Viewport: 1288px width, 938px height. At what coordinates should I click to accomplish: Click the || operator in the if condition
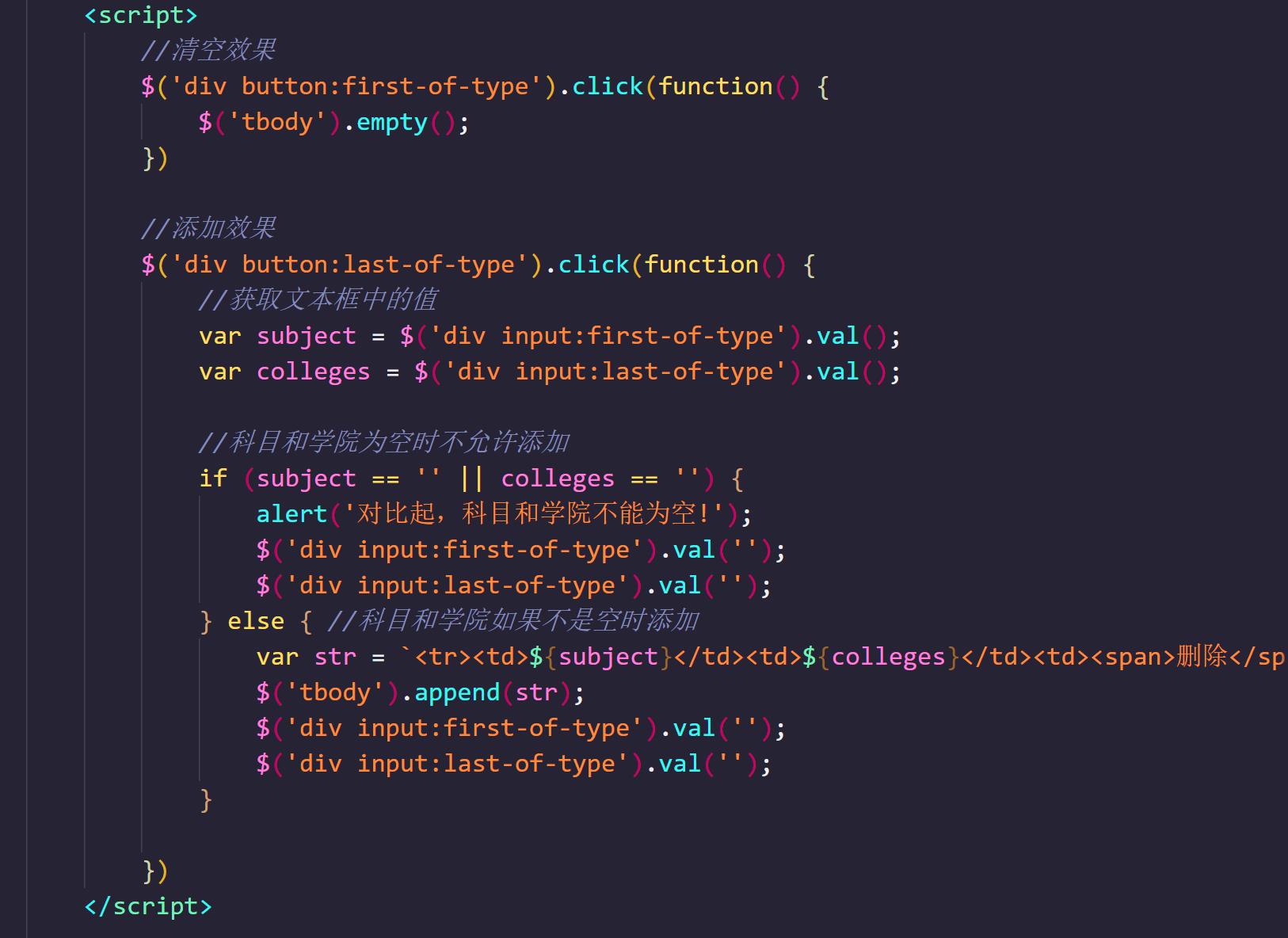[x=472, y=479]
